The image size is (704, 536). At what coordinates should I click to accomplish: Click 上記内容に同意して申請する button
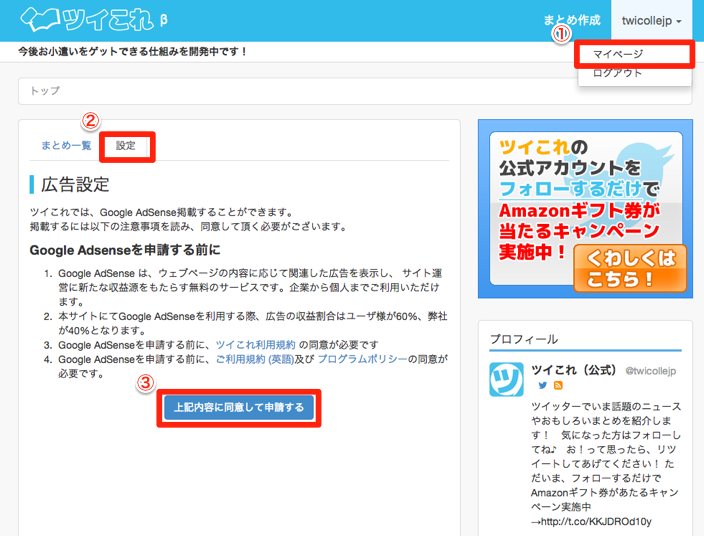239,407
